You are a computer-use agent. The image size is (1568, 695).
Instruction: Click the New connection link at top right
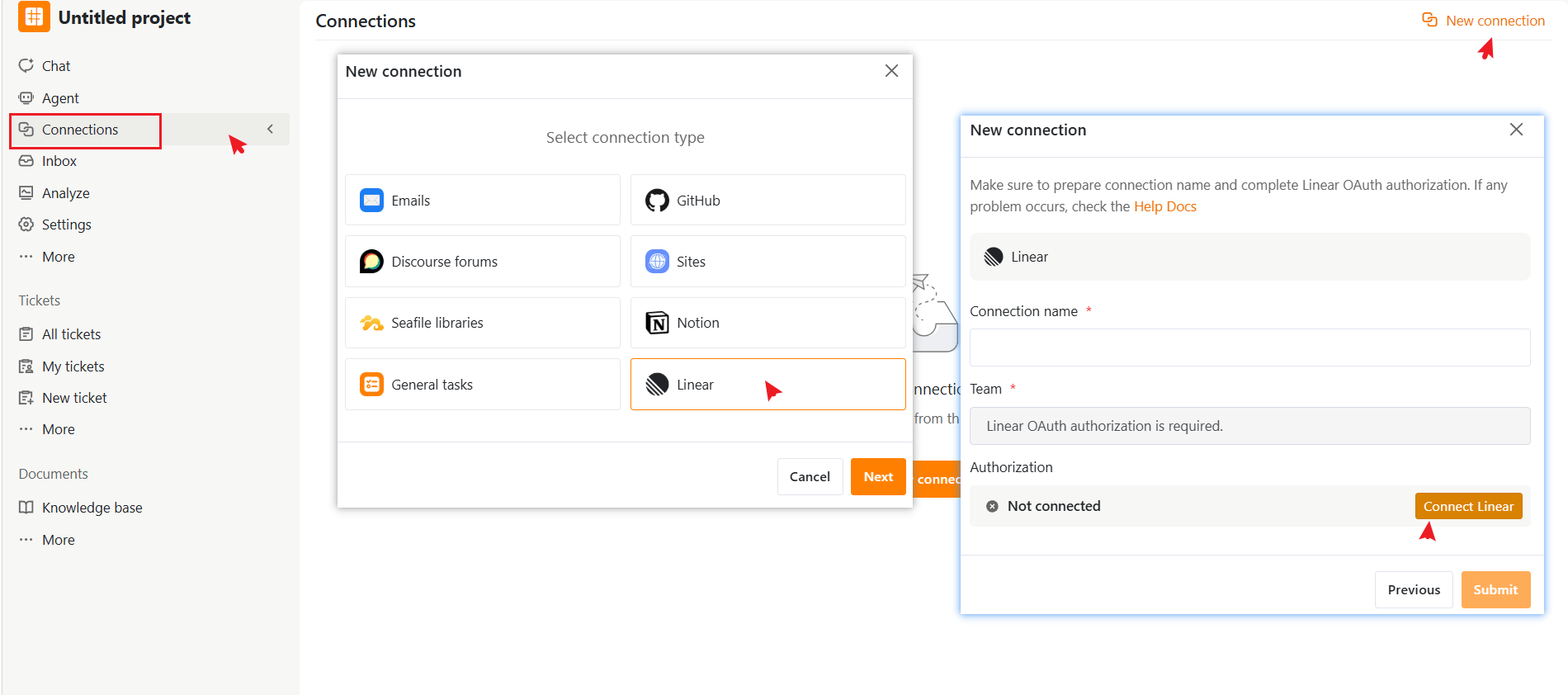[x=1483, y=21]
